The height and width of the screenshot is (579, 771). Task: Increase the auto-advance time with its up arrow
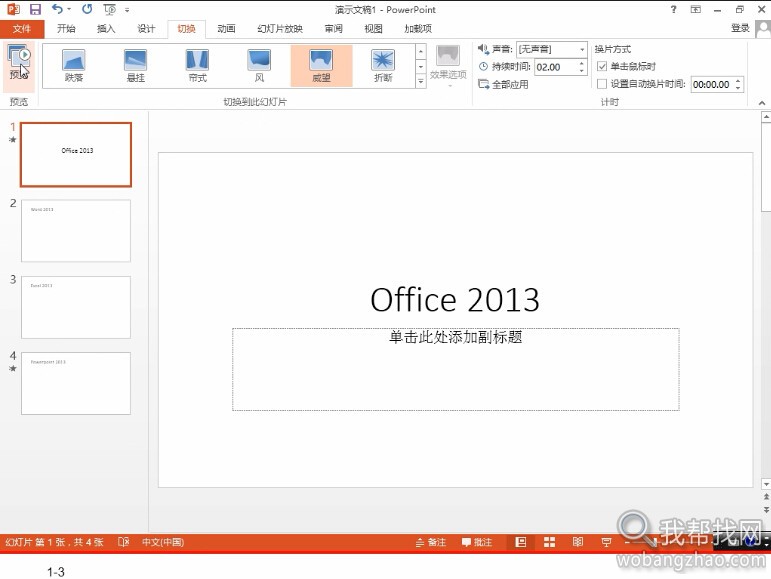tap(738, 81)
